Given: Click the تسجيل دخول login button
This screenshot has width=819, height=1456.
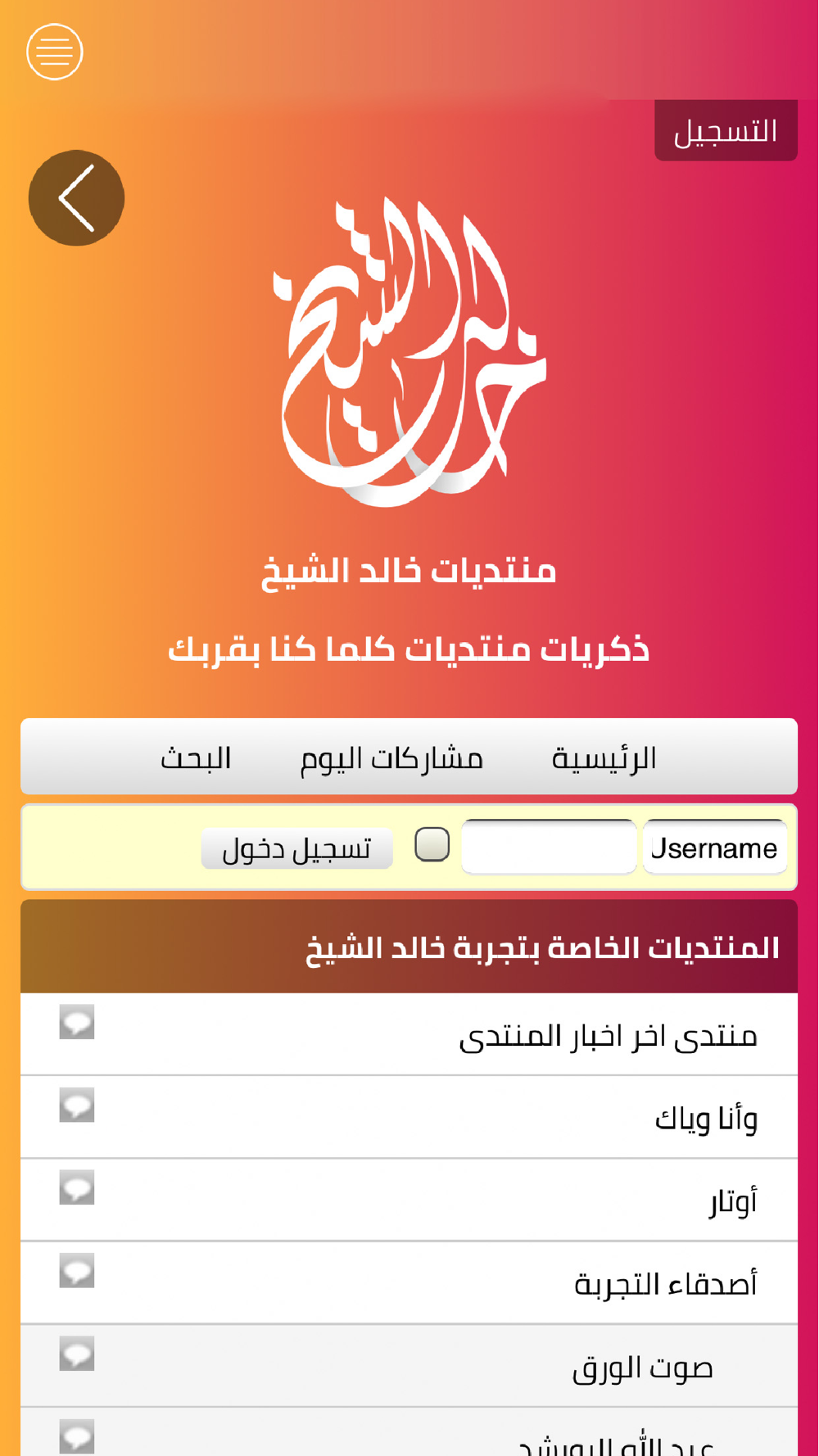Looking at the screenshot, I should pos(296,848).
